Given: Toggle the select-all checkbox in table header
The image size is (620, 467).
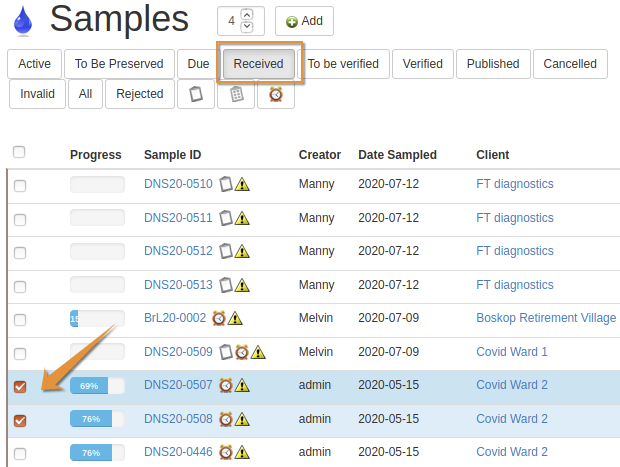Looking at the screenshot, I should 19,153.
